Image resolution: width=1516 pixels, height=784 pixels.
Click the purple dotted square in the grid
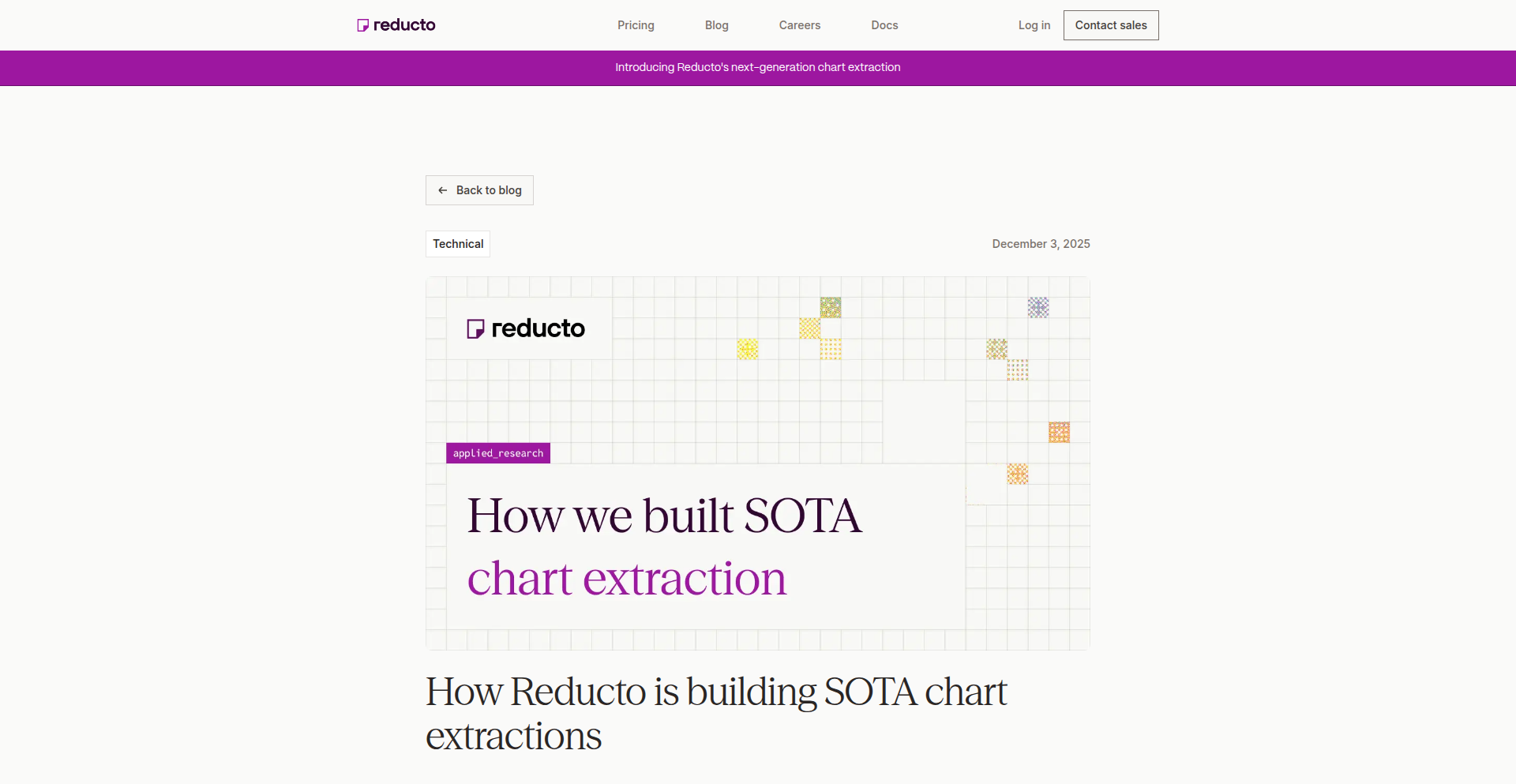click(1038, 307)
